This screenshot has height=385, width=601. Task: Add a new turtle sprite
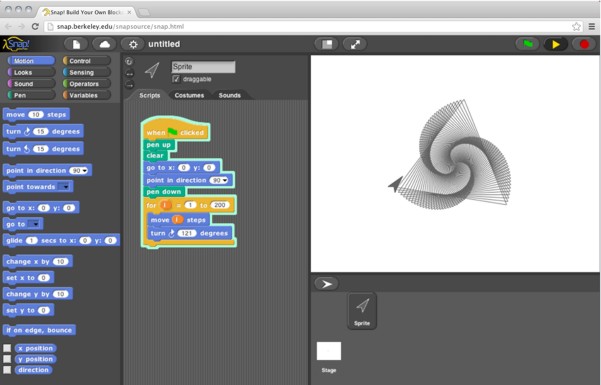point(327,284)
